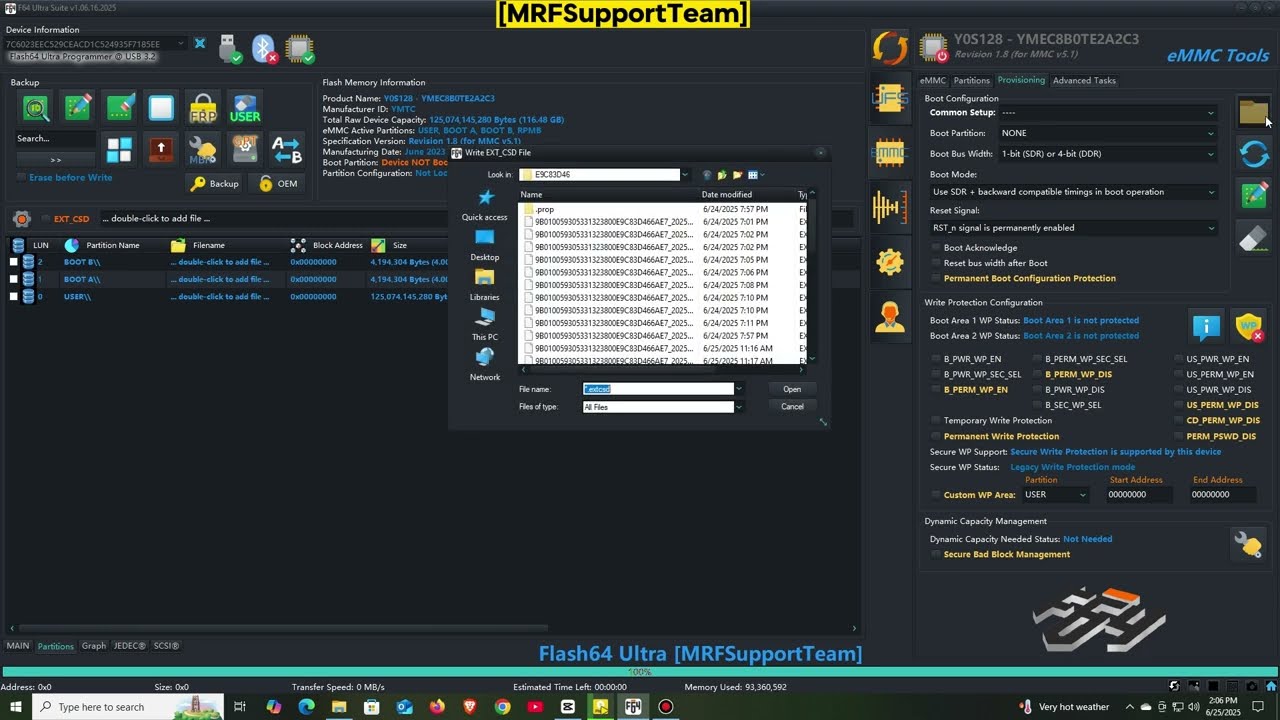The image size is (1280, 720).
Task: Open the Reset Signal dropdown
Action: coord(1073,228)
